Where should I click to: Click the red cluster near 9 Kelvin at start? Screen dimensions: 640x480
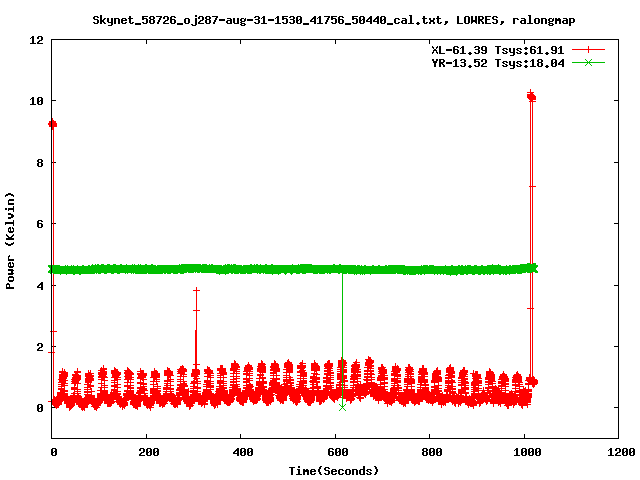pos(52,124)
